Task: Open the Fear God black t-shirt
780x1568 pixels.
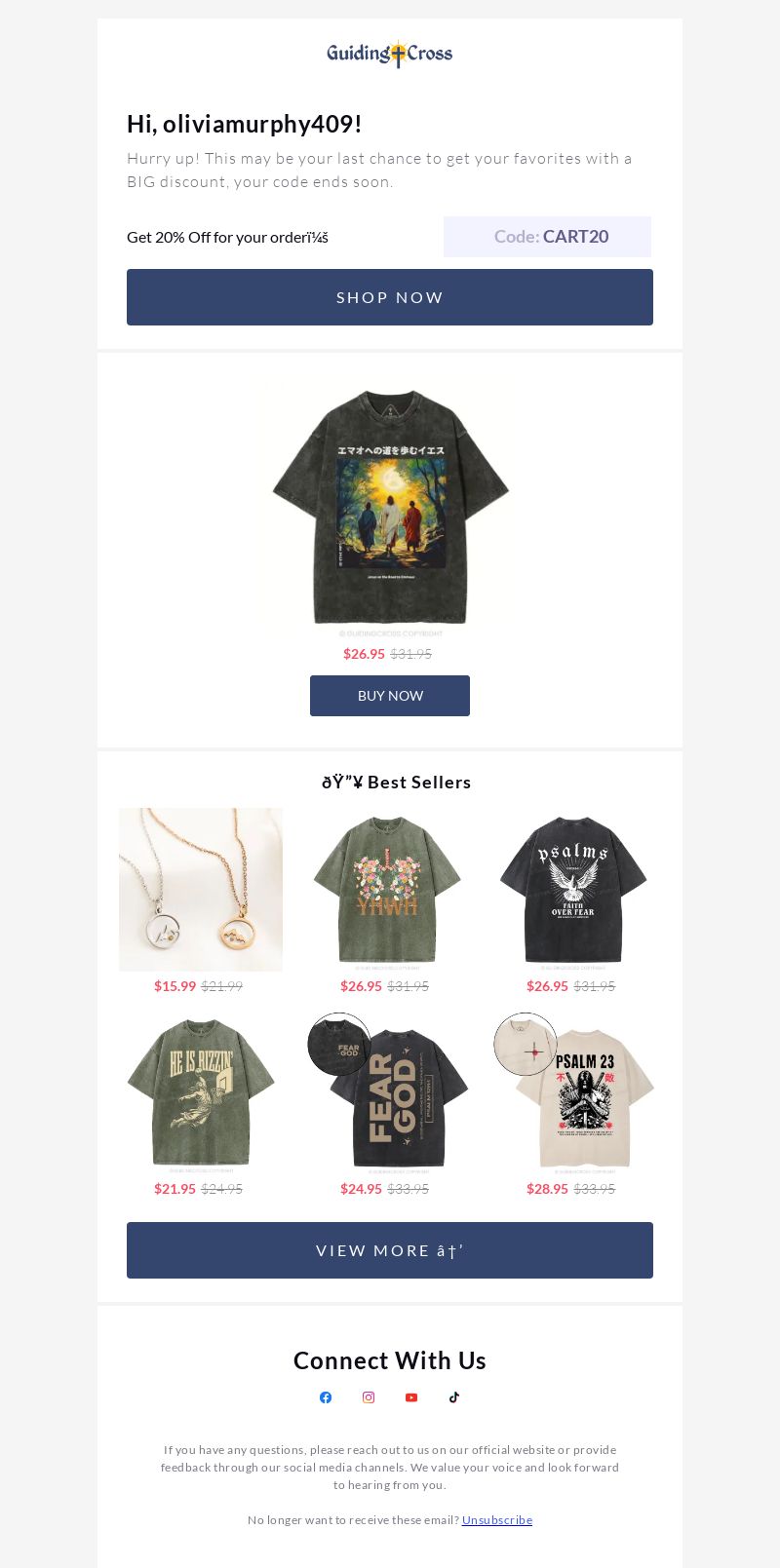Action: (x=387, y=1092)
